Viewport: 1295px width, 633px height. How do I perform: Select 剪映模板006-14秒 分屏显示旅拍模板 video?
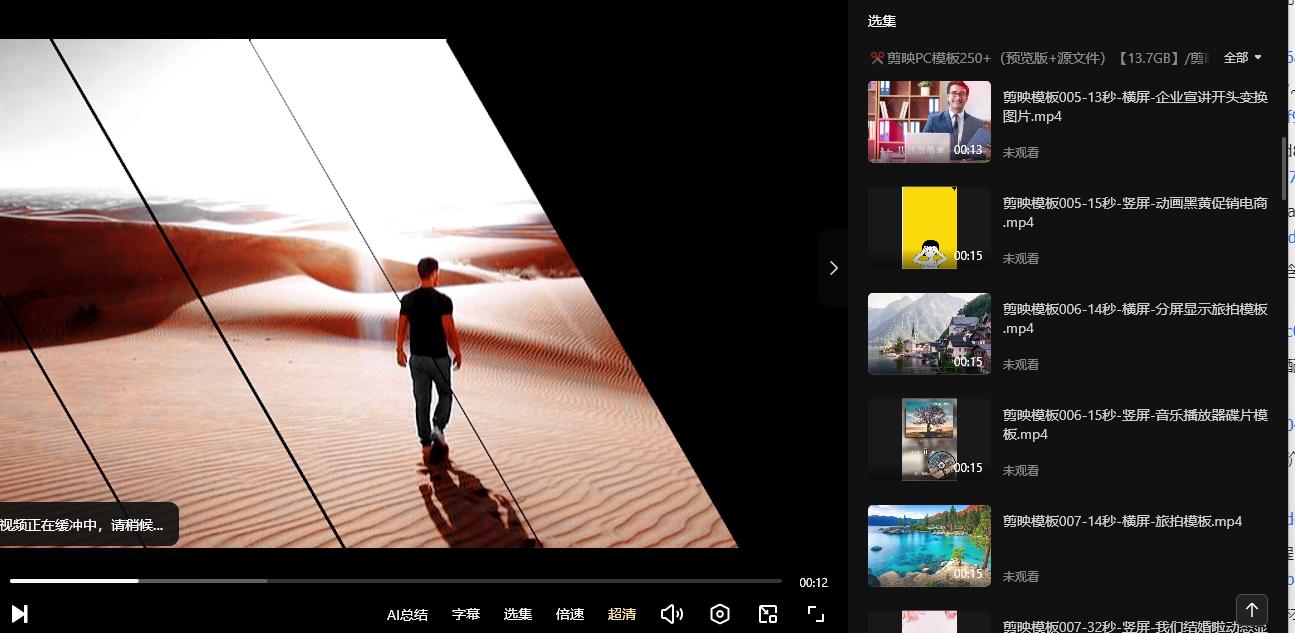pyautogui.click(x=1135, y=319)
